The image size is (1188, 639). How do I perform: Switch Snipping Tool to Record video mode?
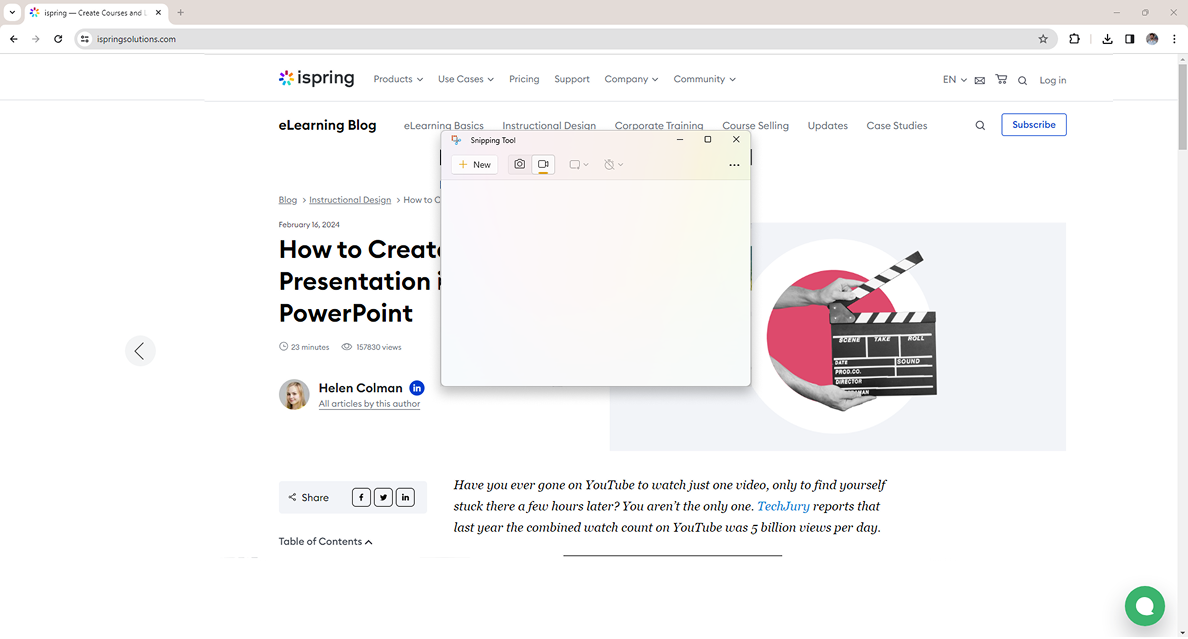(x=543, y=164)
